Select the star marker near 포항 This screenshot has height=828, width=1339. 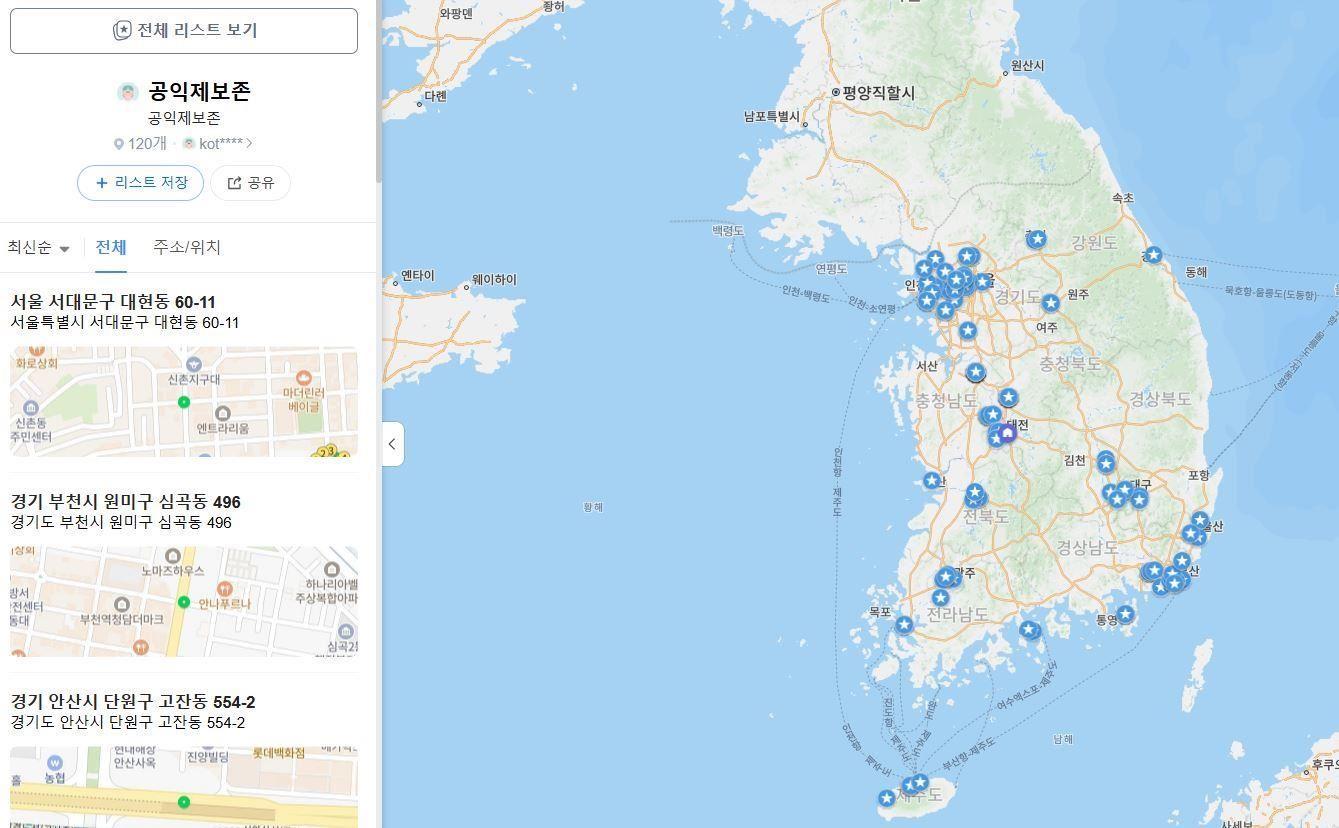1198,521
